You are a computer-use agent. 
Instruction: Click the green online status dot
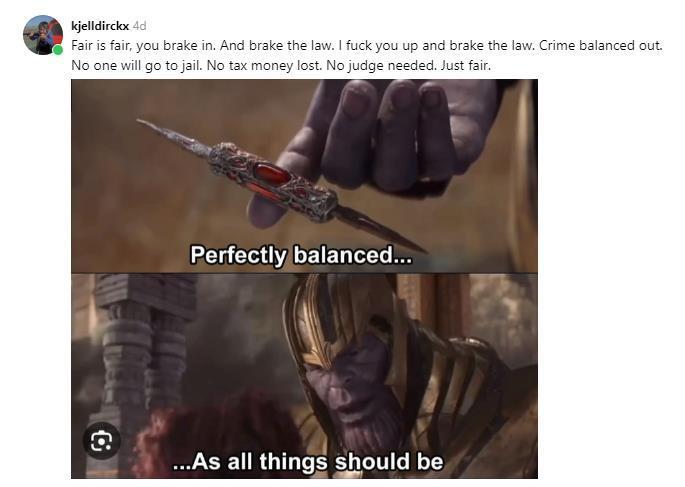click(58, 50)
